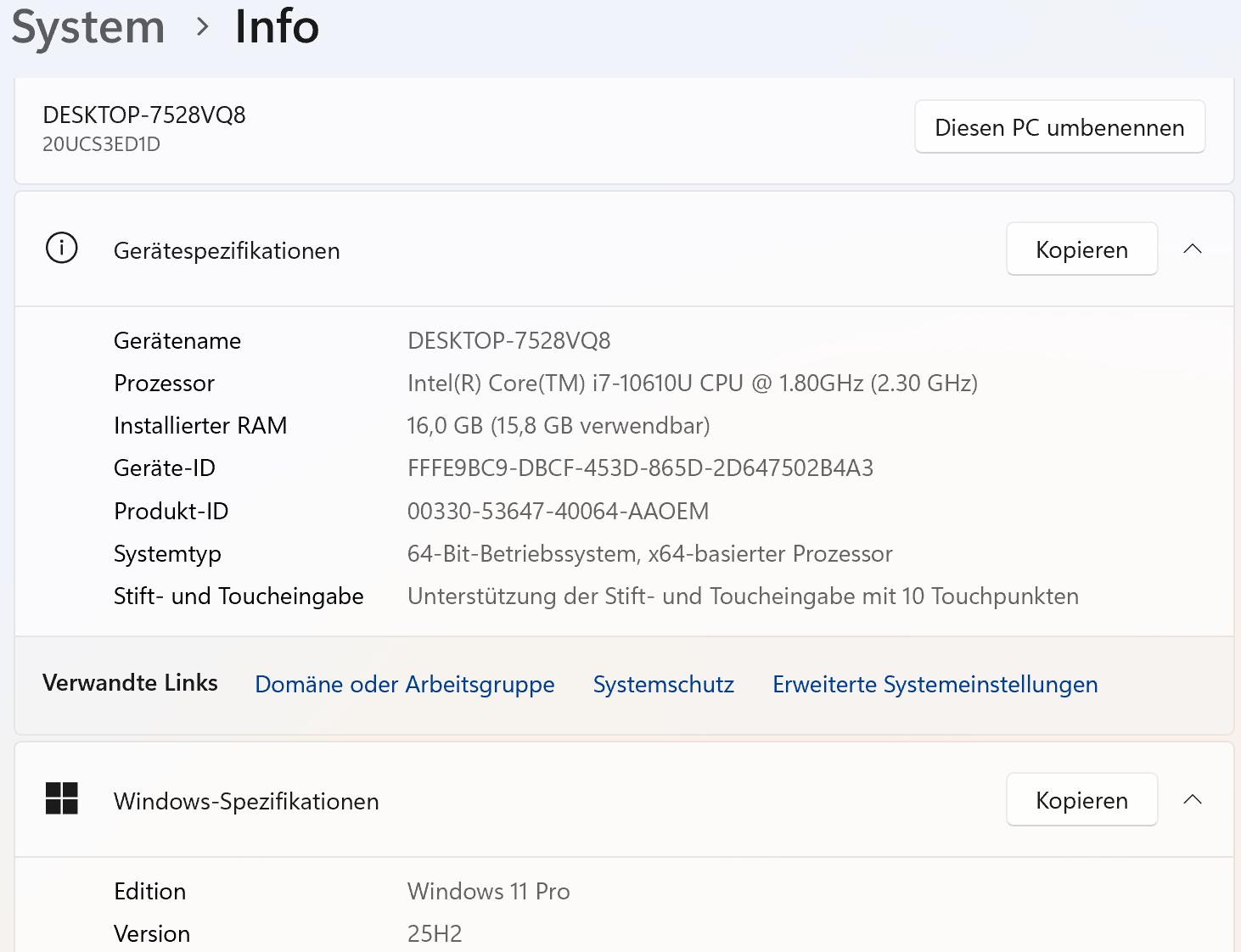Click the 10 Touchpunkten support value
This screenshot has width=1241, height=952.
[x=743, y=596]
